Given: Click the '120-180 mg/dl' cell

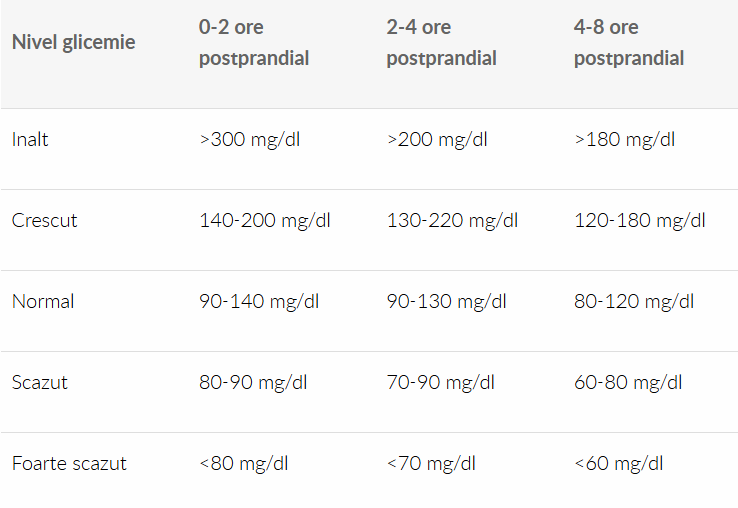Looking at the screenshot, I should pyautogui.click(x=639, y=220).
